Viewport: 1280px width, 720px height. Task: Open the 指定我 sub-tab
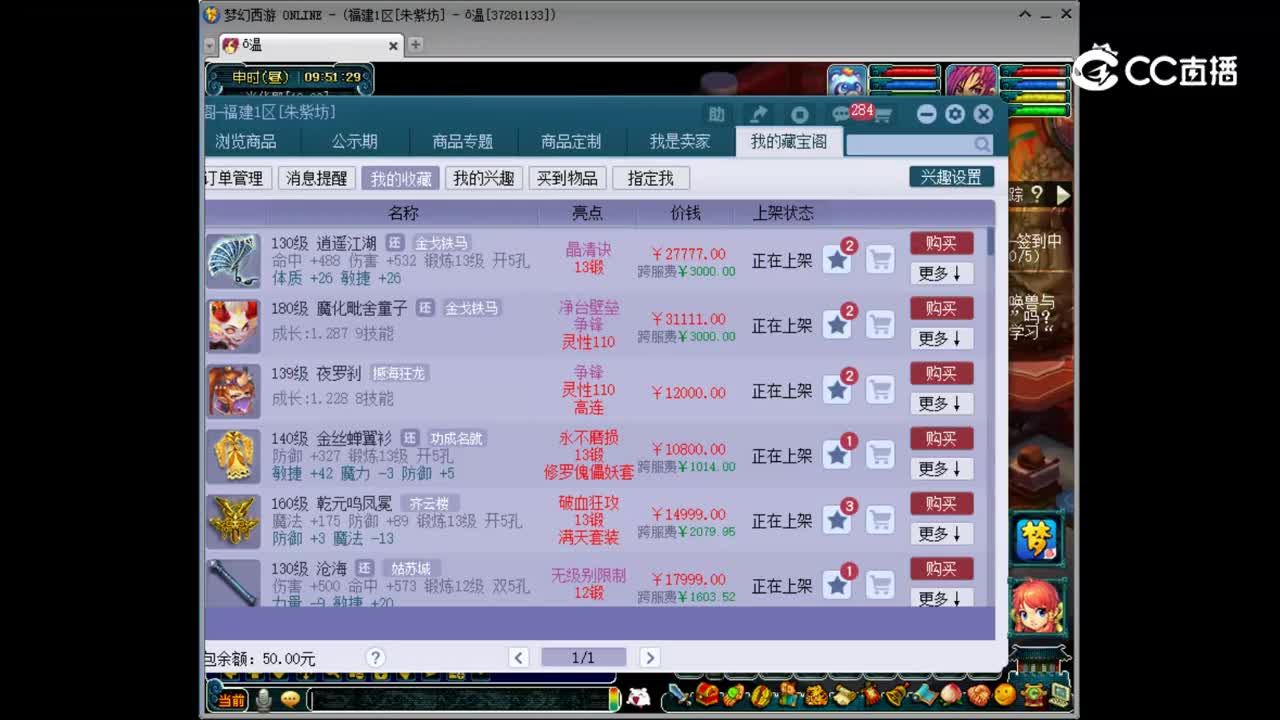pos(651,178)
